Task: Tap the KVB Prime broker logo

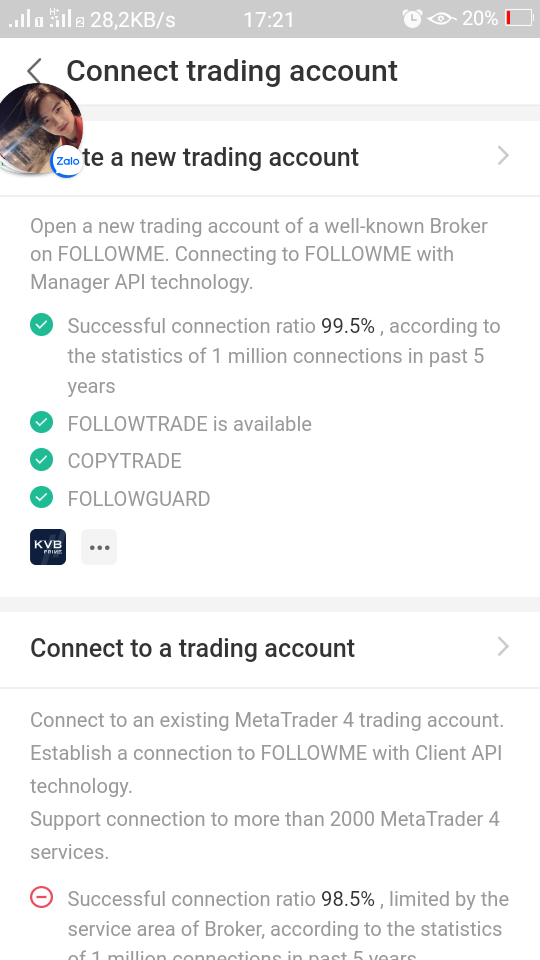Action: [x=48, y=547]
